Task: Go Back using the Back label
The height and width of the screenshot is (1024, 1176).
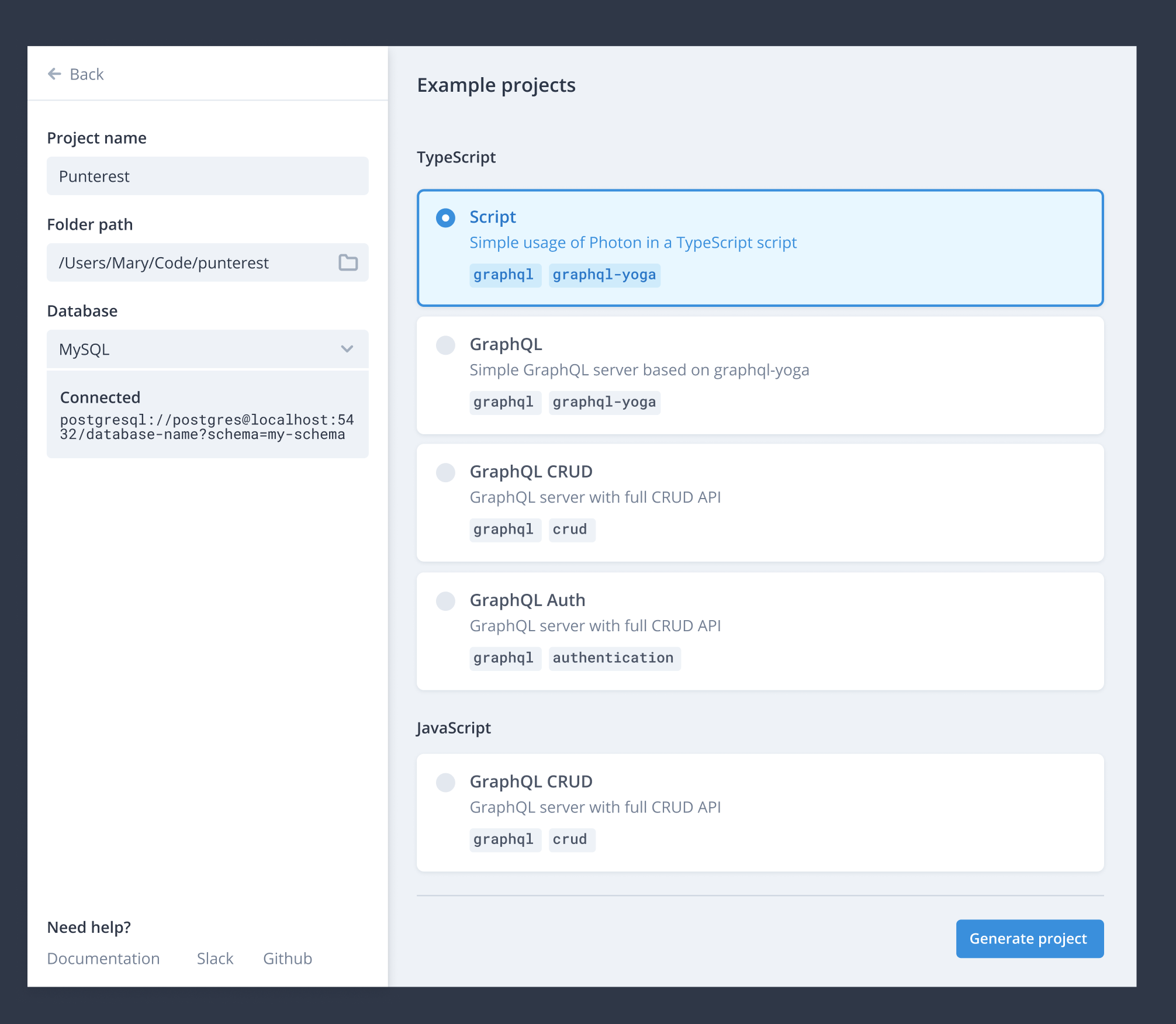Action: [x=87, y=74]
